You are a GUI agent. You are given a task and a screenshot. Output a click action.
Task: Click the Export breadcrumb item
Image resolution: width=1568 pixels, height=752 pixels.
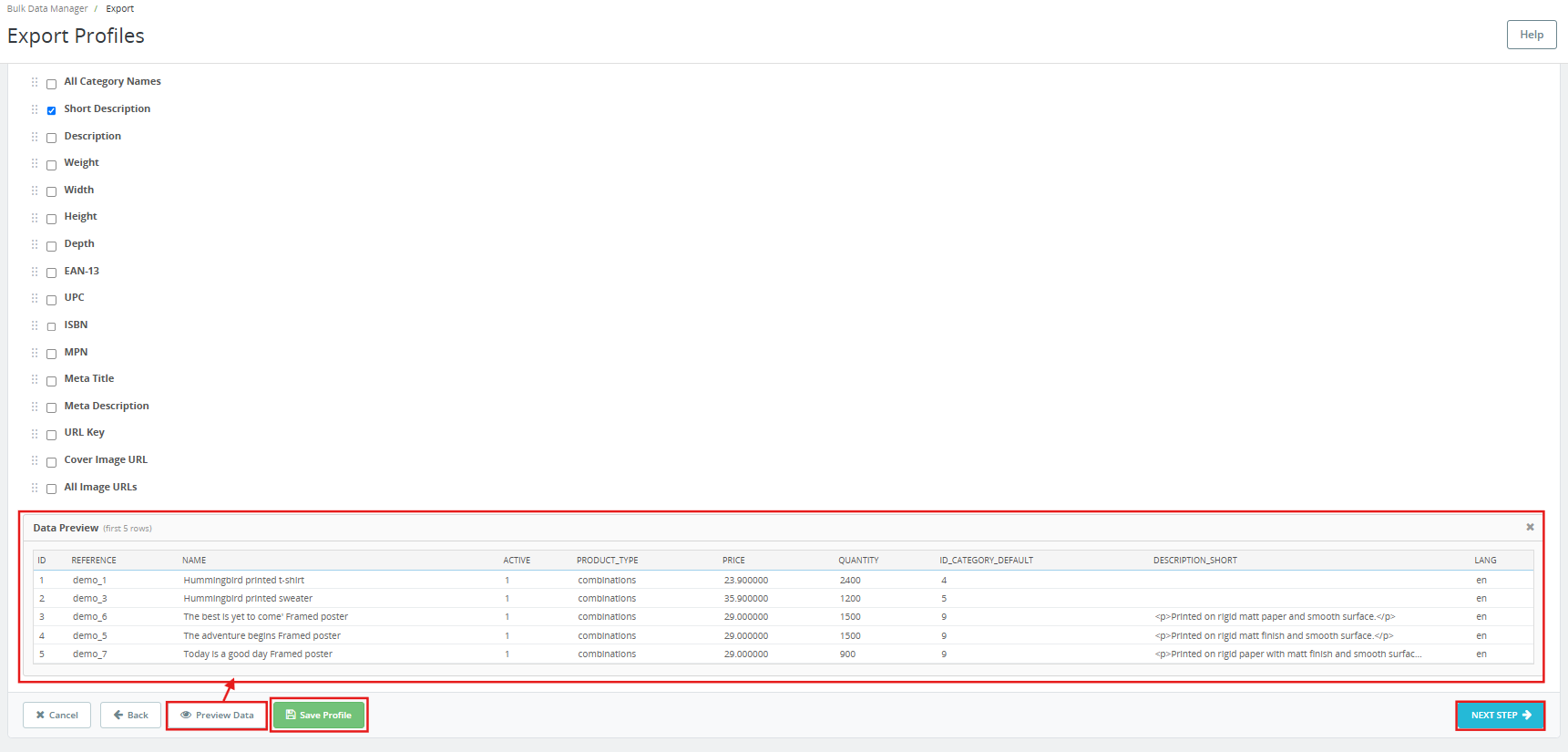[119, 8]
